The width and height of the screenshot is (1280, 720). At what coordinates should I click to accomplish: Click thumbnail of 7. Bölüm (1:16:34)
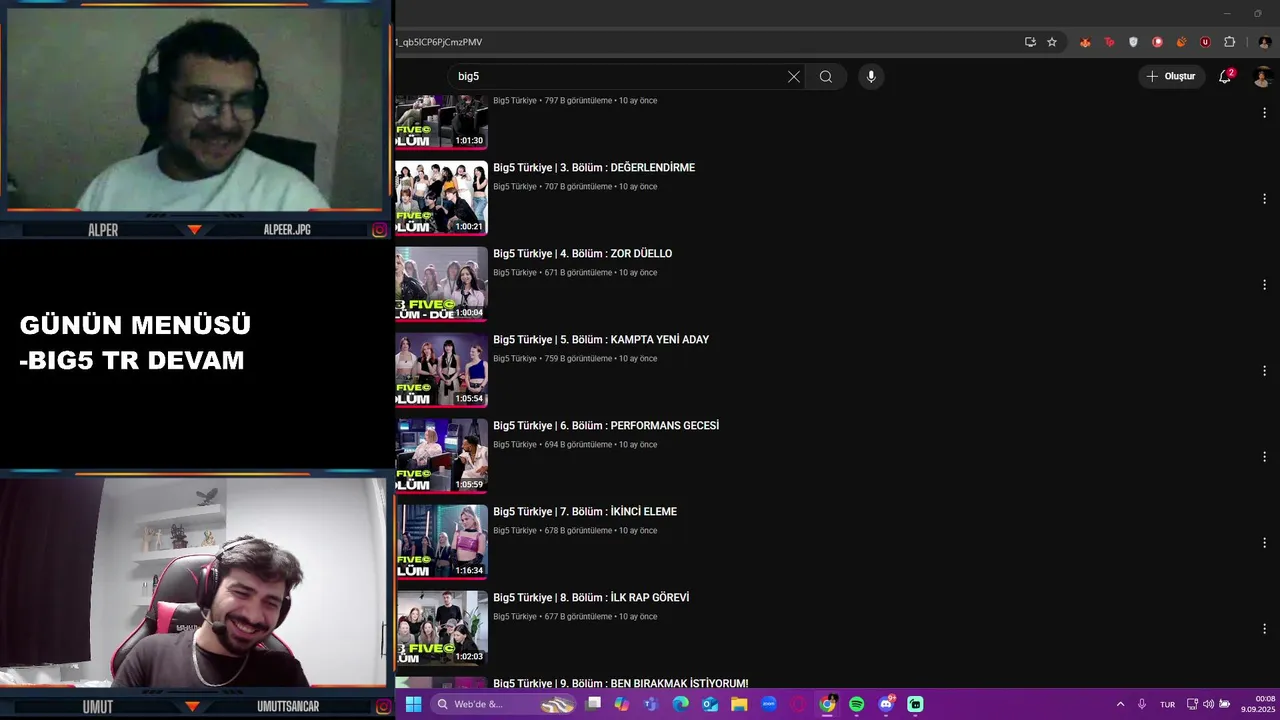coord(441,542)
